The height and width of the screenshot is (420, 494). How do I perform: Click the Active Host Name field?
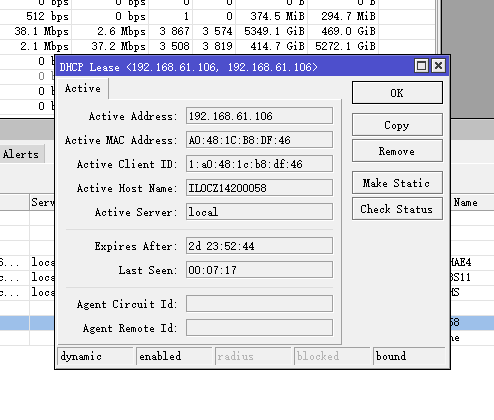click(x=259, y=188)
